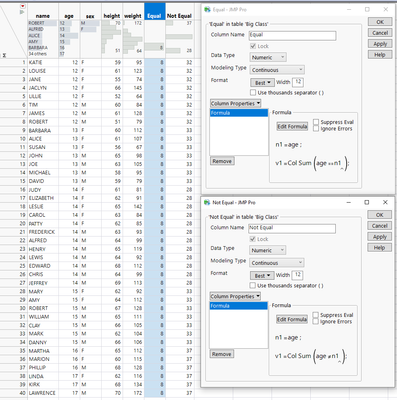Click Width field in Equal dialog
The image size is (397, 400).
(298, 82)
